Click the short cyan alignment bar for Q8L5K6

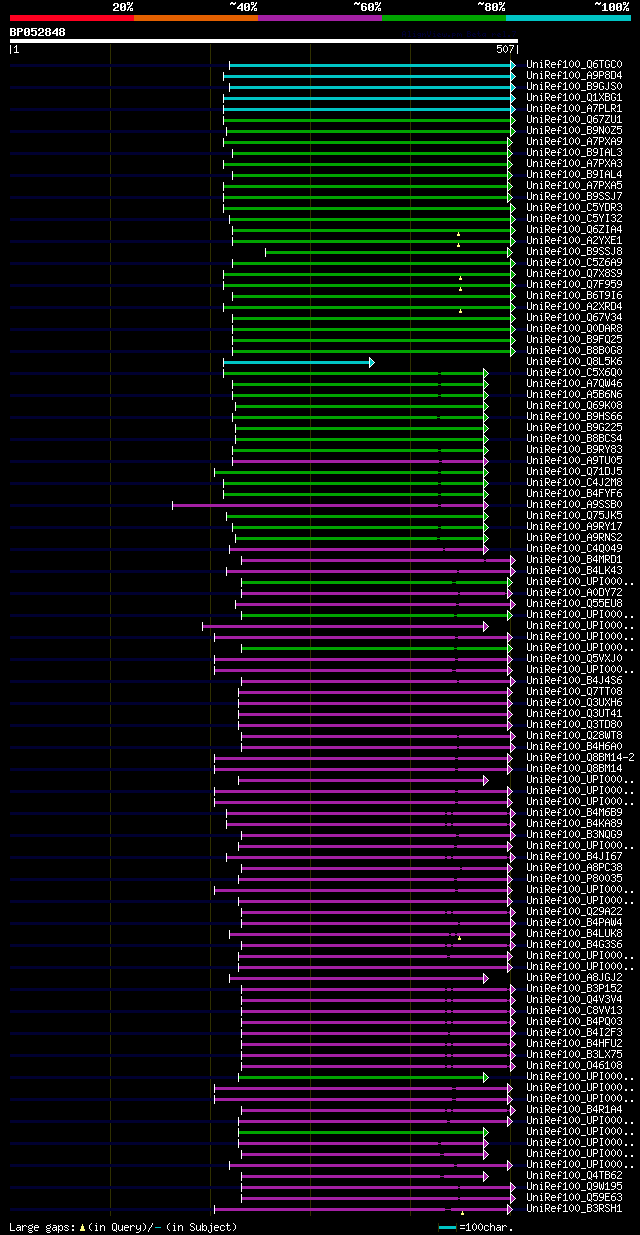point(298,362)
